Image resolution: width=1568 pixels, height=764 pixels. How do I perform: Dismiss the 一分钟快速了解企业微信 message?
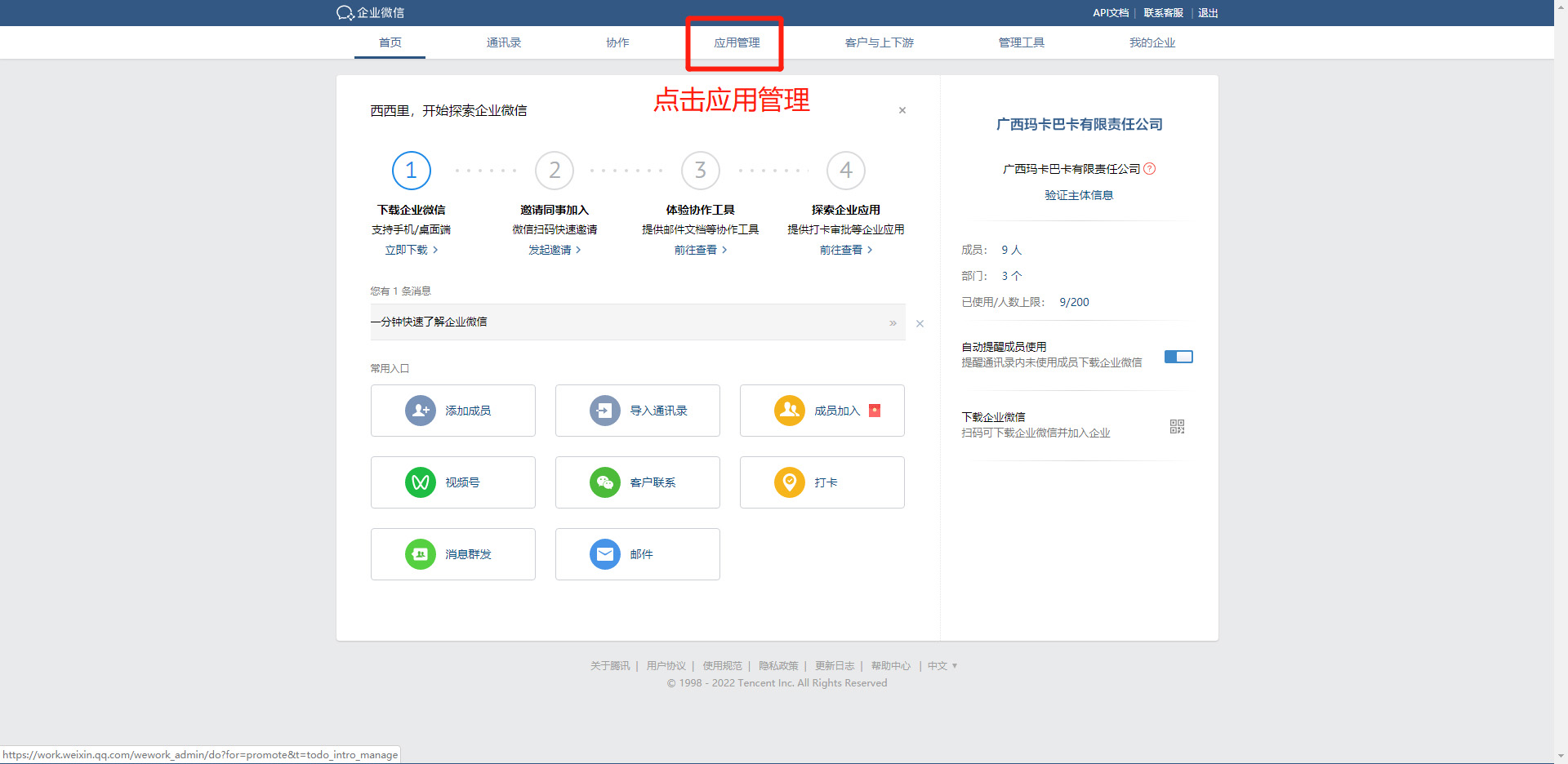920,324
